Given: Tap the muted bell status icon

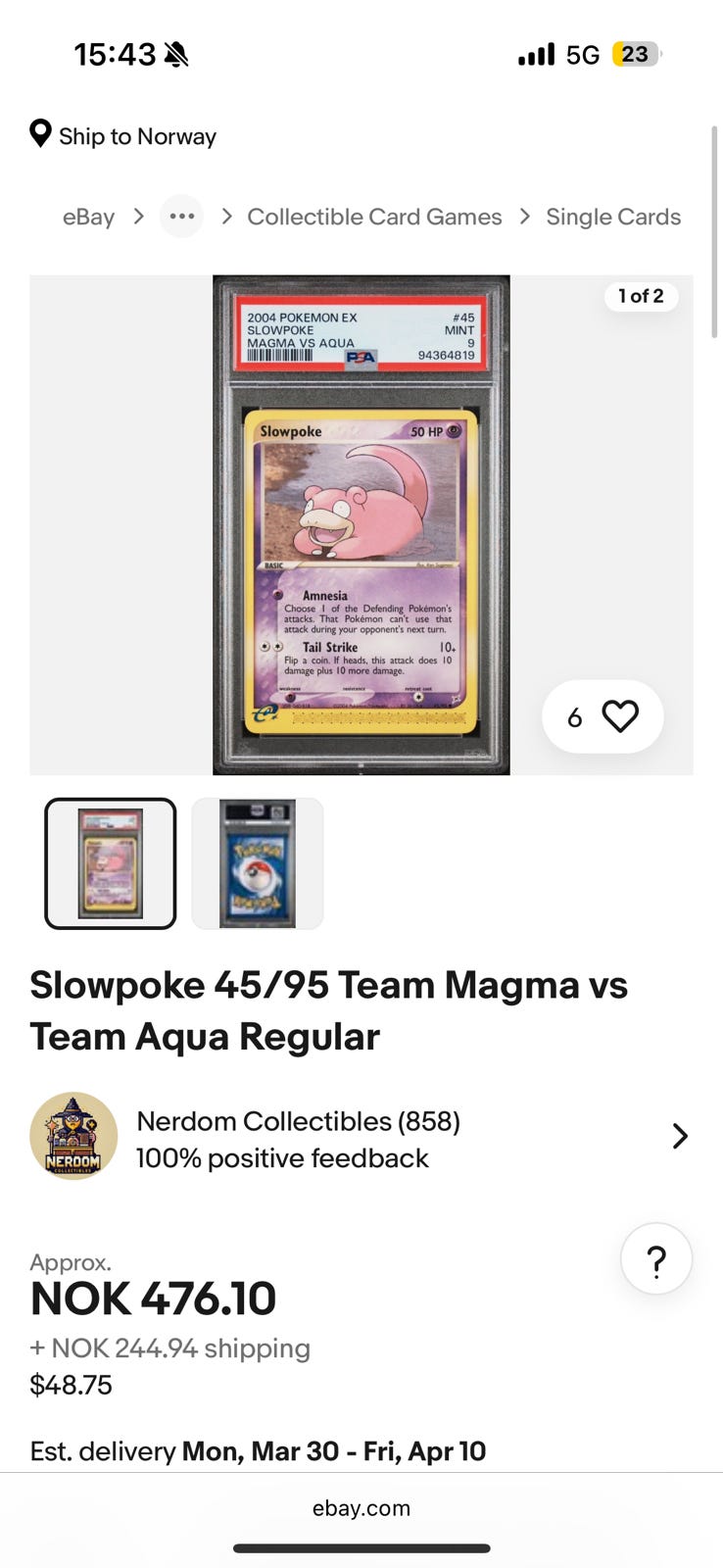Looking at the screenshot, I should click(x=176, y=55).
